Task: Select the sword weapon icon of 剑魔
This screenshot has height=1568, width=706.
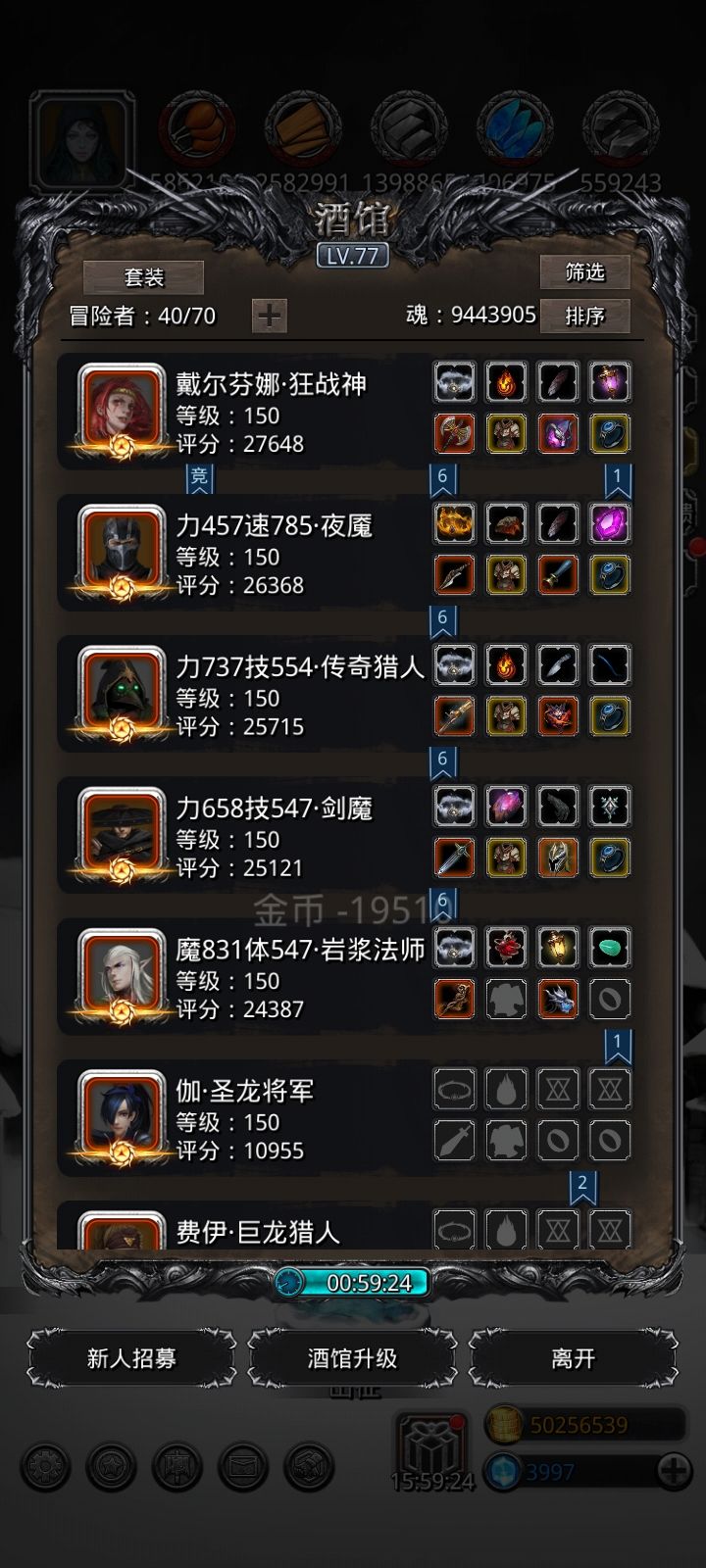Action: coord(454,857)
